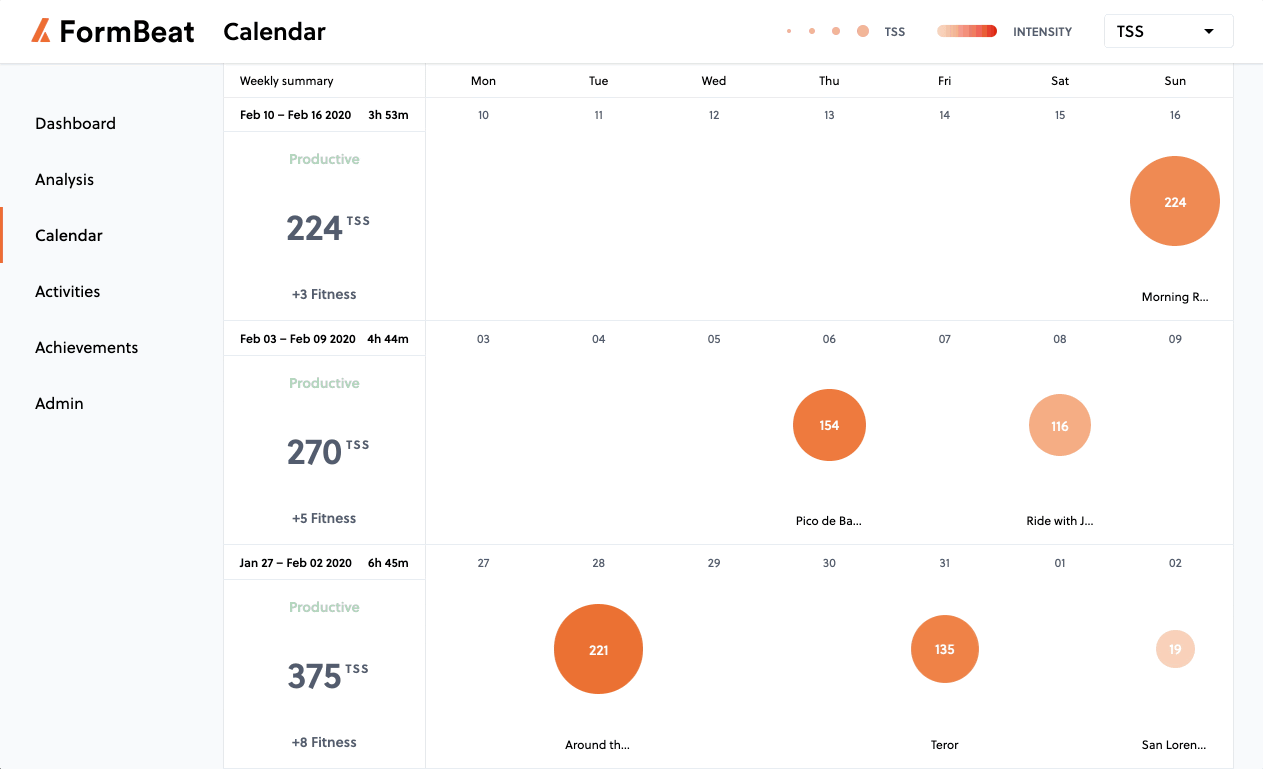Click the 221 TSS activity bubble

598,649
